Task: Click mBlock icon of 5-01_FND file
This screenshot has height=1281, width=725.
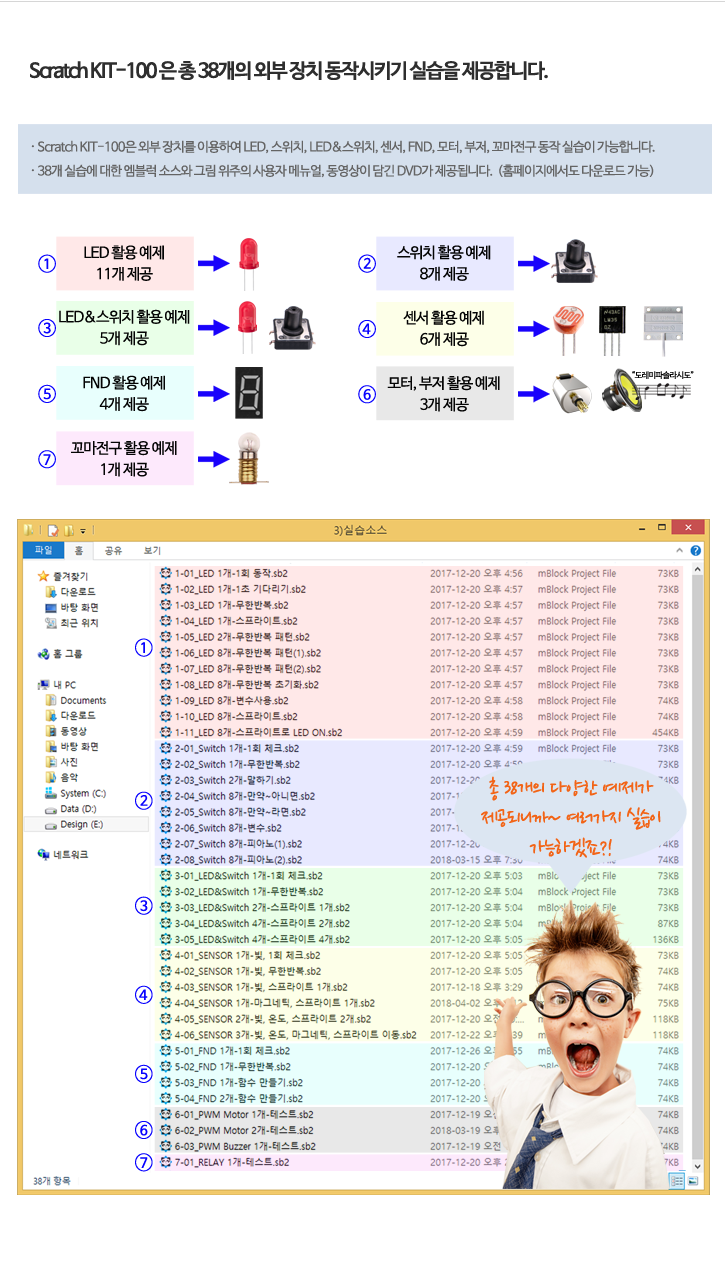Action: point(165,1051)
